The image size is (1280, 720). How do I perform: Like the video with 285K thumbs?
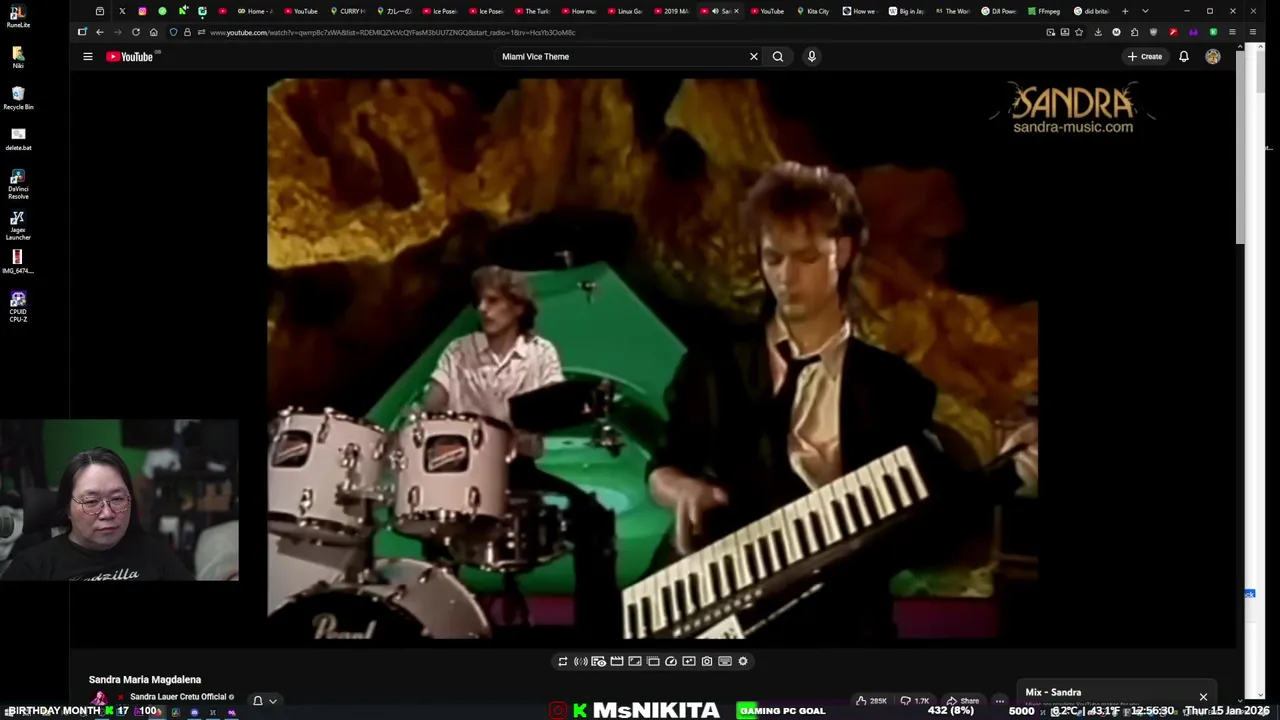pos(871,701)
